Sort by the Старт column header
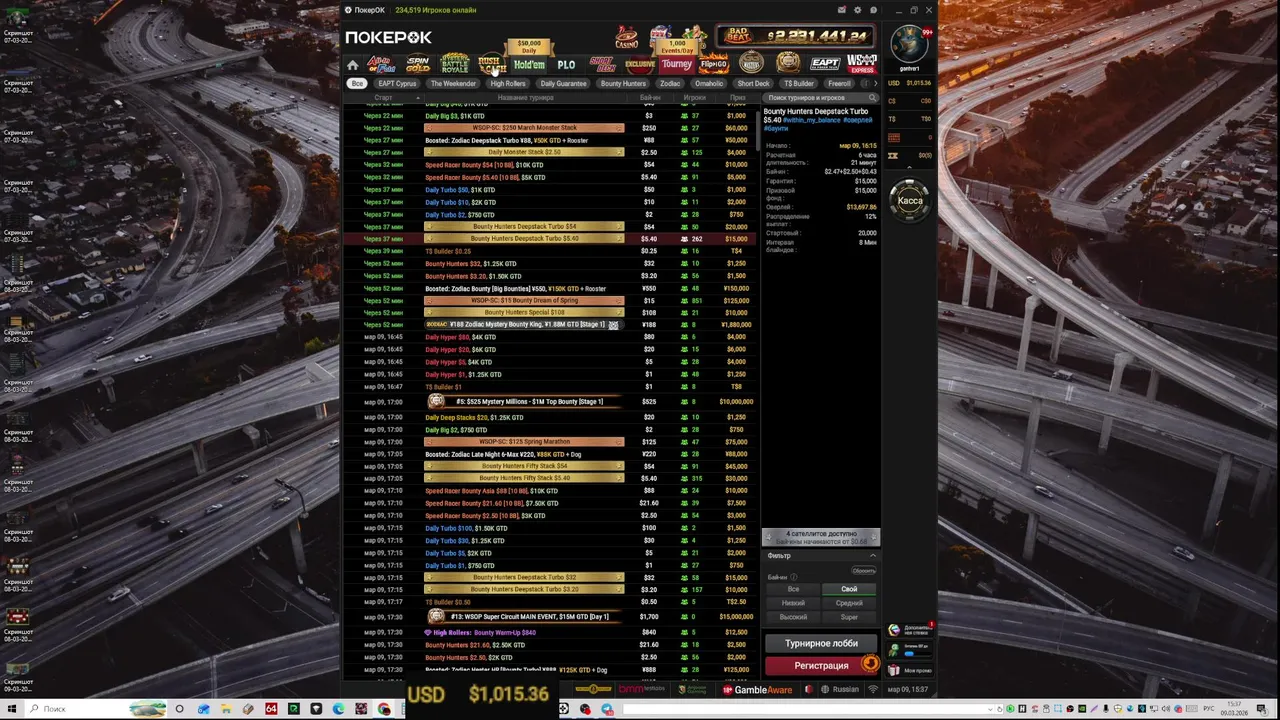The height and width of the screenshot is (720, 1280). (x=383, y=98)
